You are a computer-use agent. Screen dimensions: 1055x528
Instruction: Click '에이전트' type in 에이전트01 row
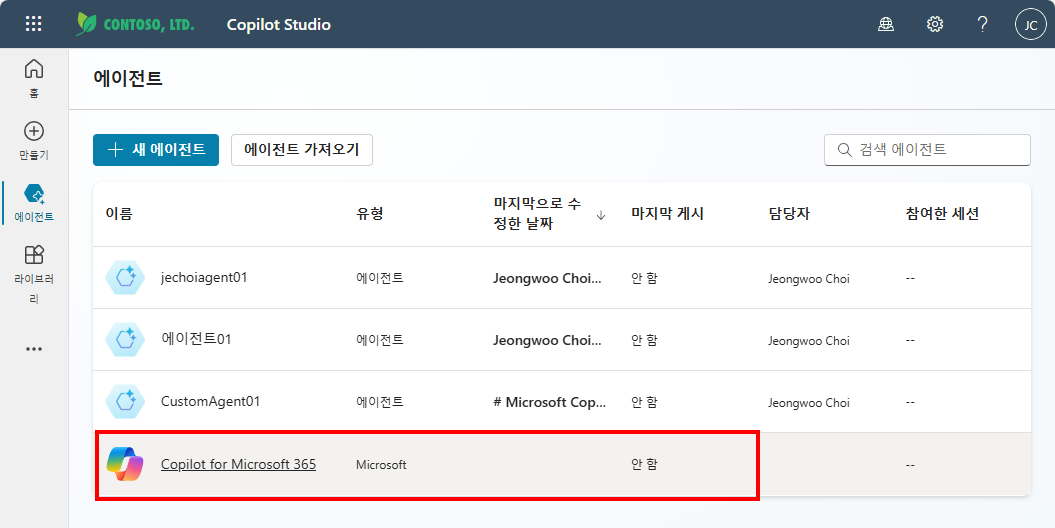[x=379, y=340]
